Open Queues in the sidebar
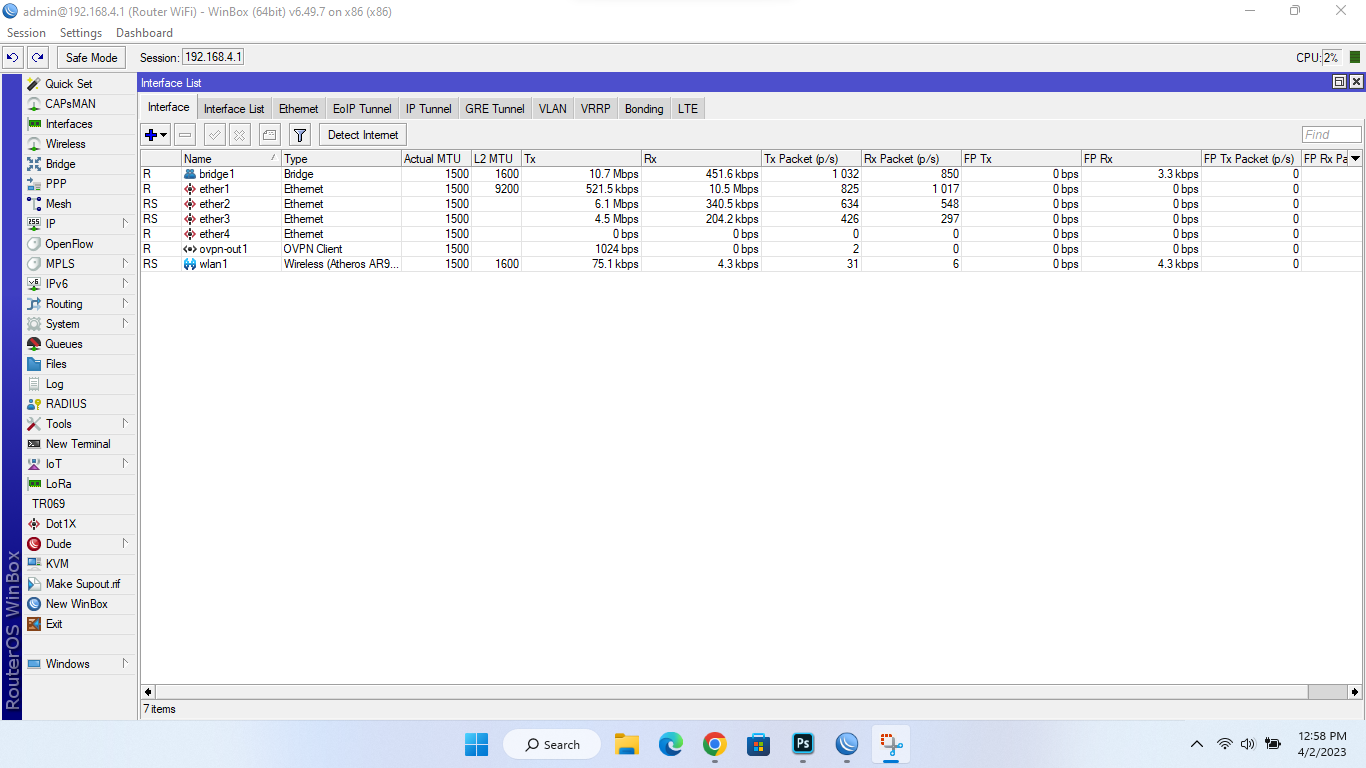This screenshot has height=768, width=1366. click(80, 344)
